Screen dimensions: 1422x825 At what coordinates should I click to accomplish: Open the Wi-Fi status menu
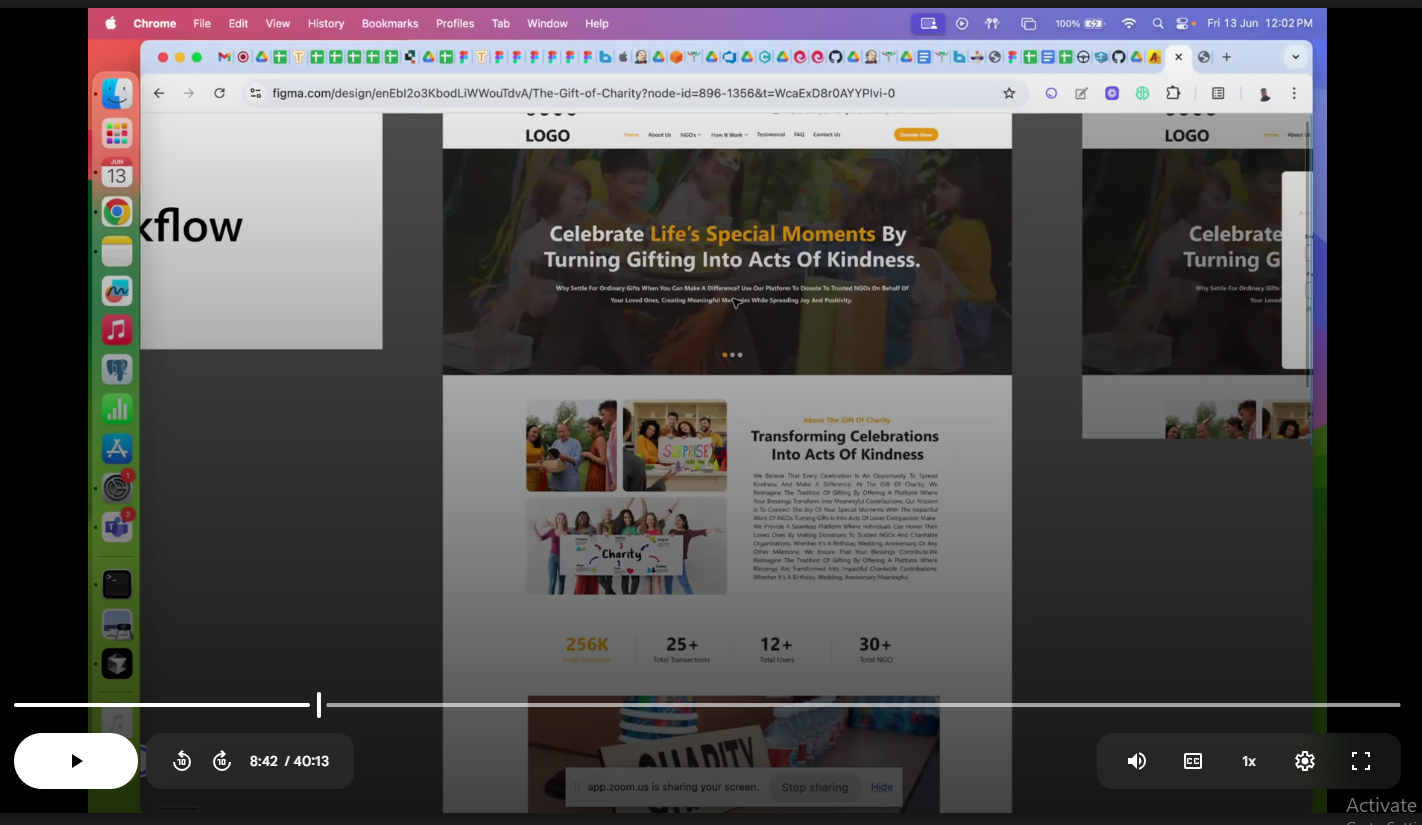click(1129, 23)
